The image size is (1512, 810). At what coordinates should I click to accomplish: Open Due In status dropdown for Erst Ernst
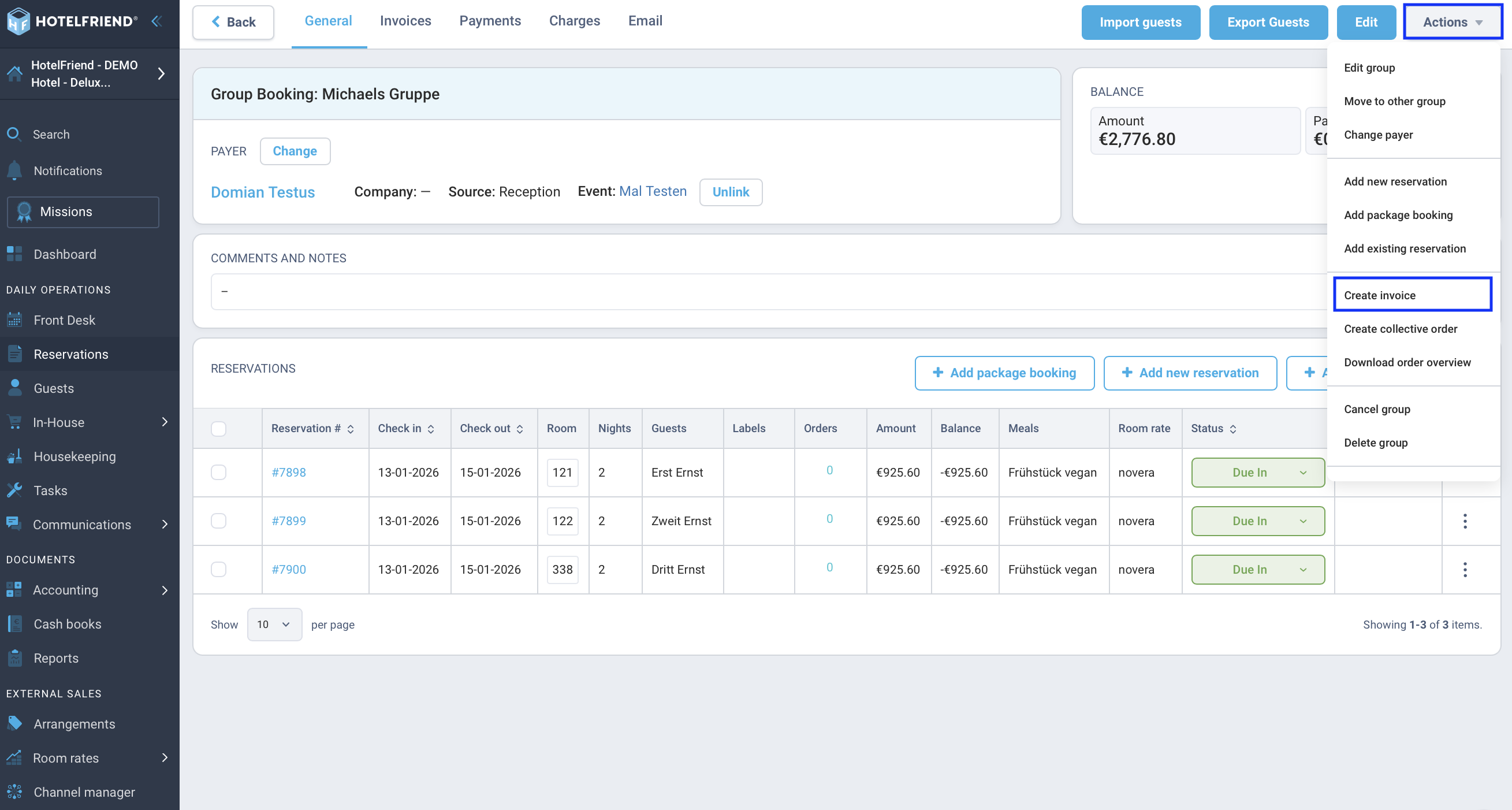pyautogui.click(x=1258, y=472)
